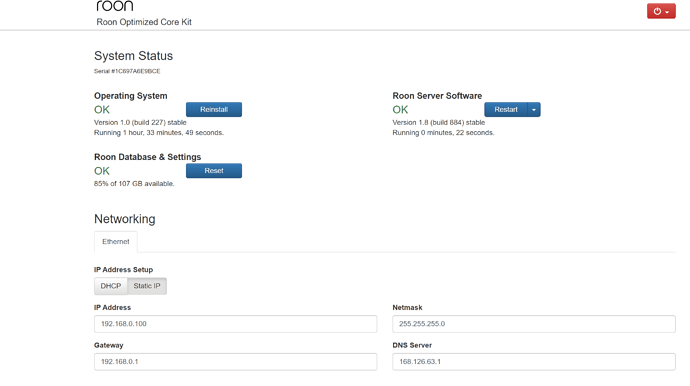The image size is (690, 386).
Task: Expand the Restart button dropdown arrow
Action: (x=534, y=110)
